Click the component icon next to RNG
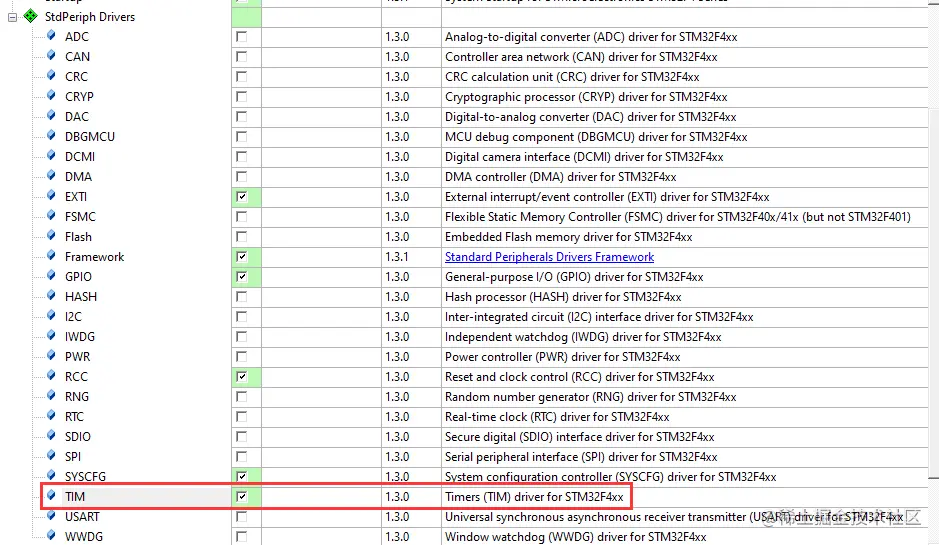 pyautogui.click(x=52, y=396)
